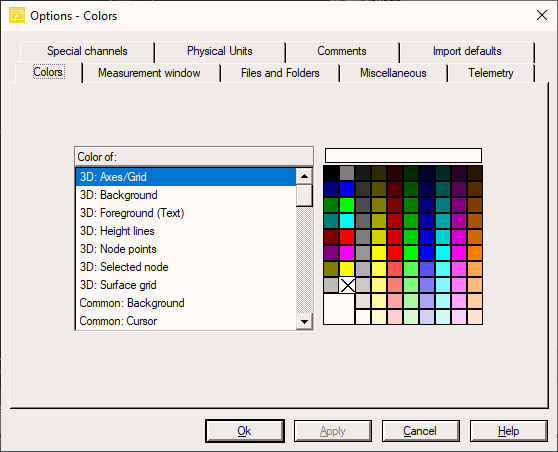Image resolution: width=558 pixels, height=452 pixels.
Task: Select the Import defaults tab
Action: click(x=467, y=51)
